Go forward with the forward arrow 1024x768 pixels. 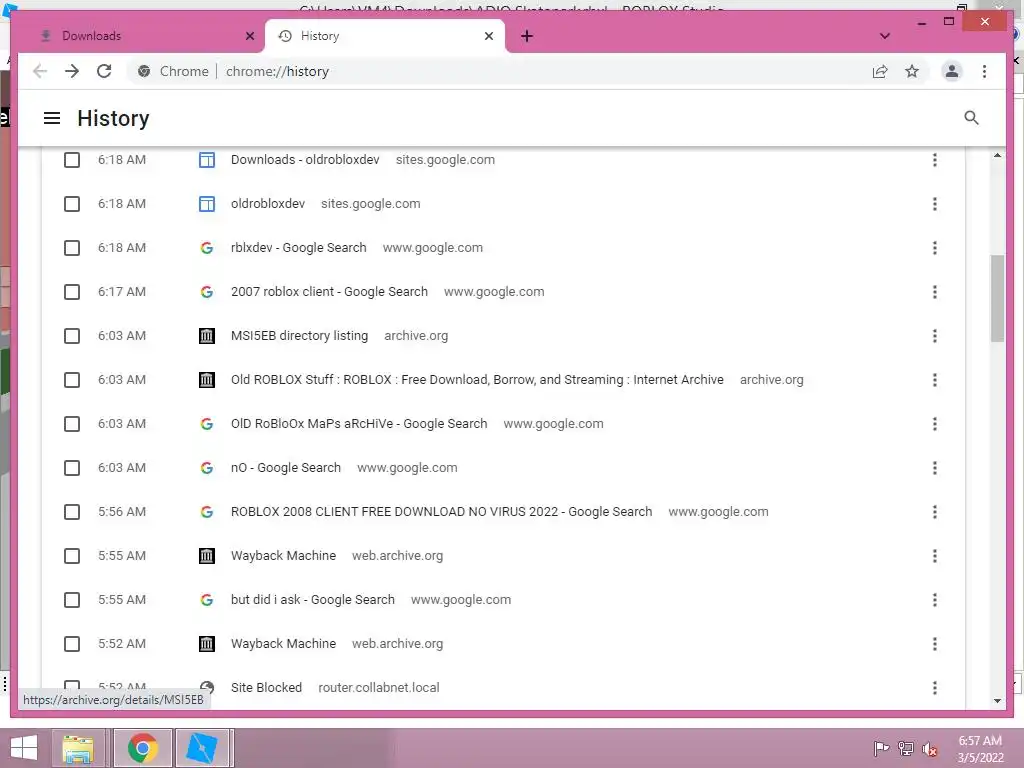(x=72, y=71)
